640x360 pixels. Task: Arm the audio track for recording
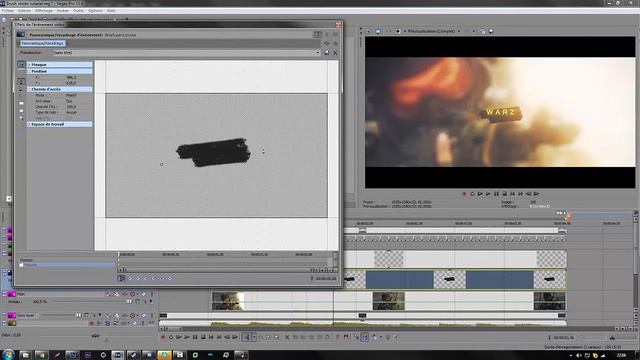click(91, 323)
